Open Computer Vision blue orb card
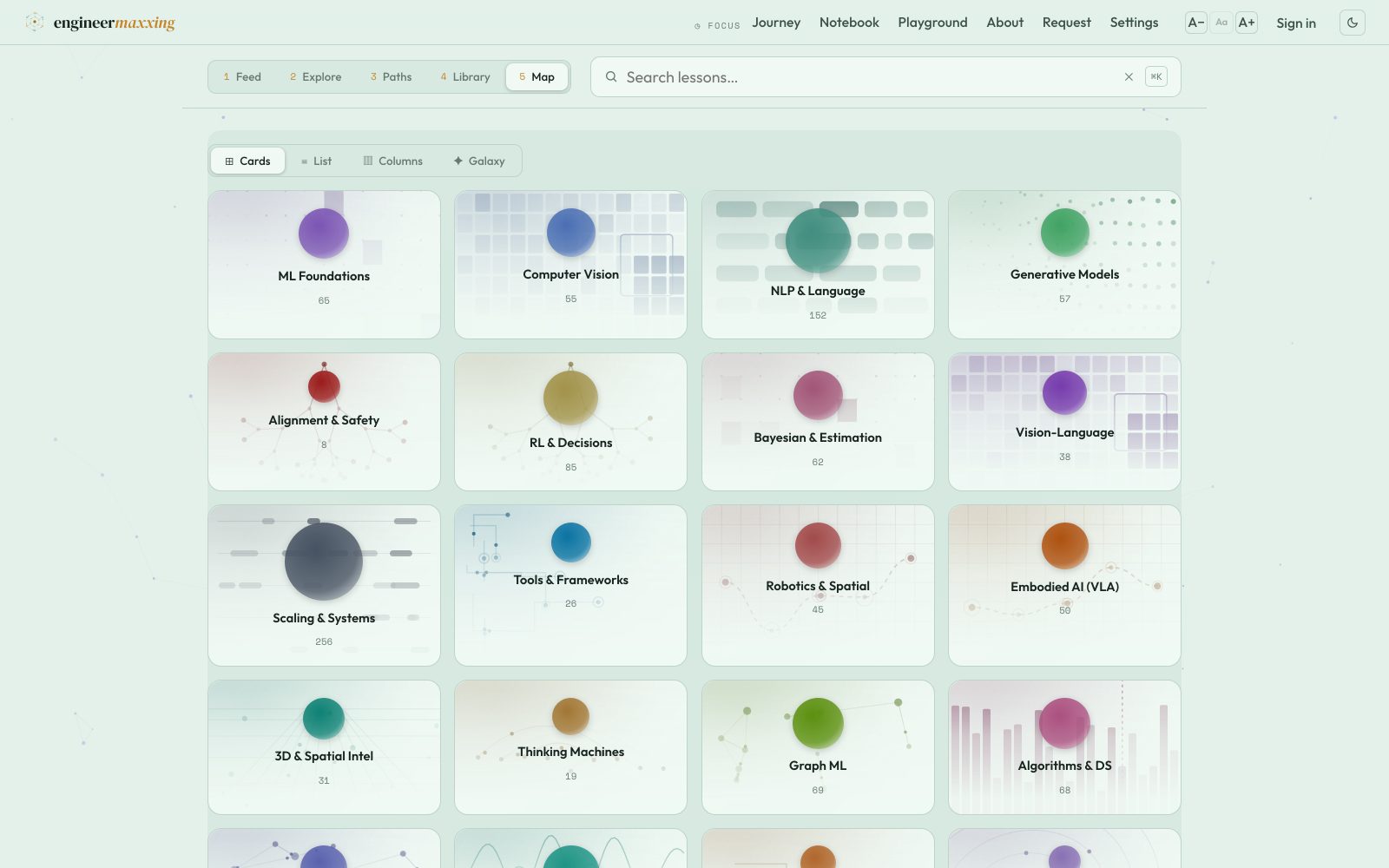 (570, 265)
